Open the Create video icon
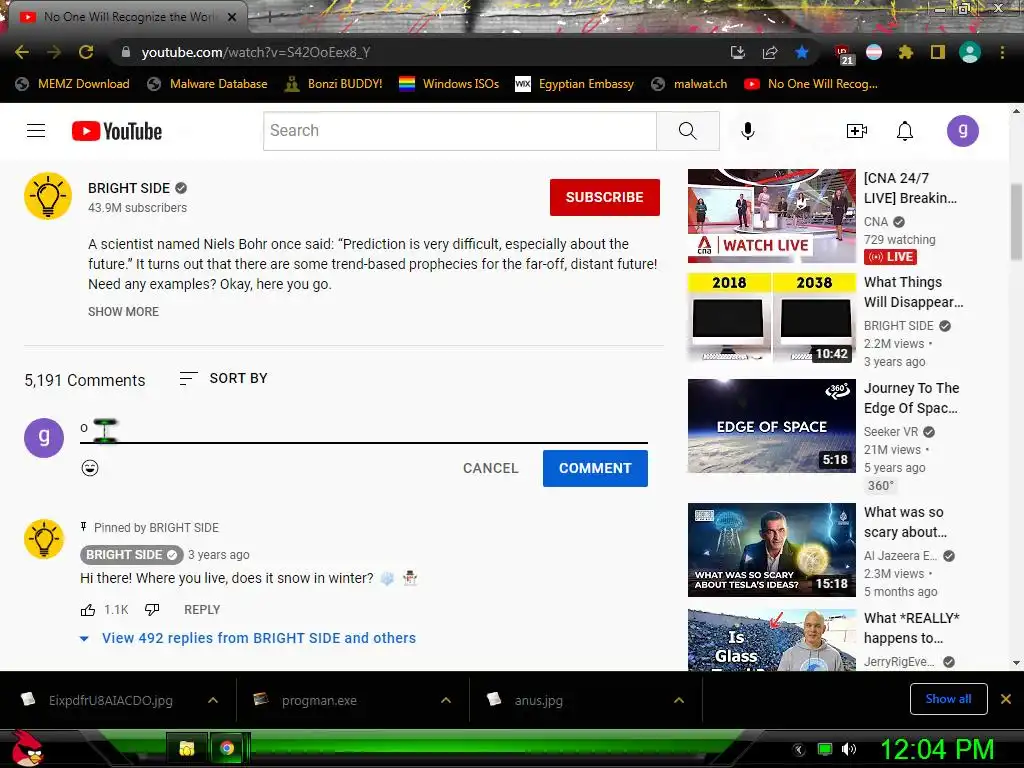1024x768 pixels. click(856, 131)
